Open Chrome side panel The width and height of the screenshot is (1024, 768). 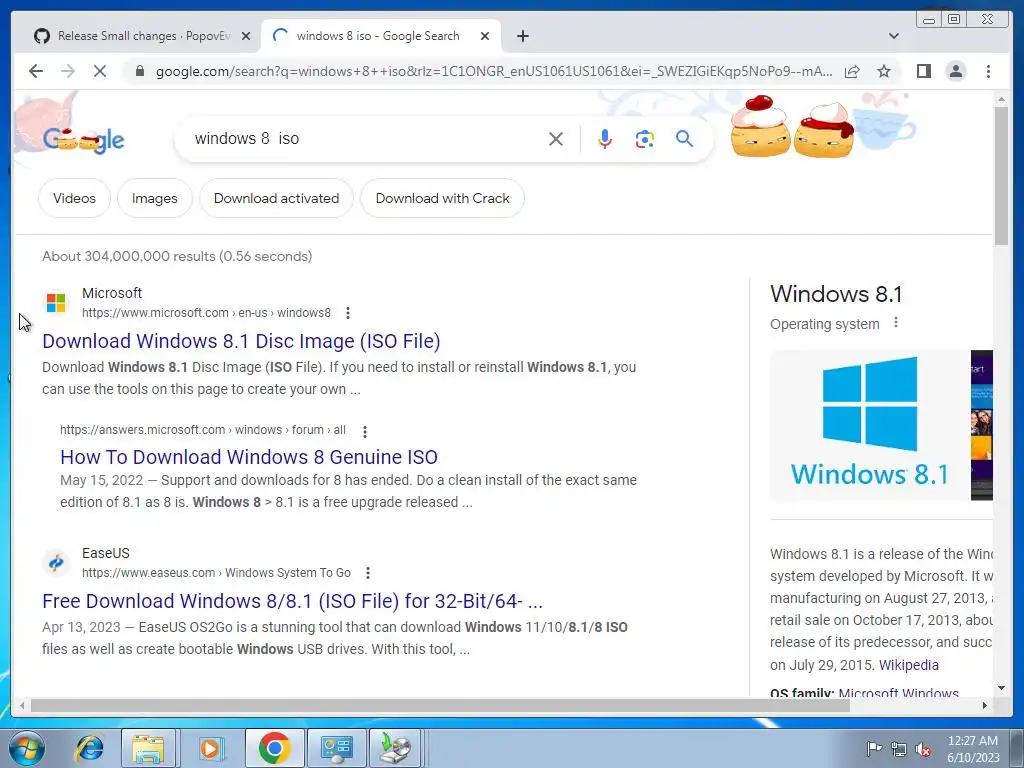tap(923, 71)
